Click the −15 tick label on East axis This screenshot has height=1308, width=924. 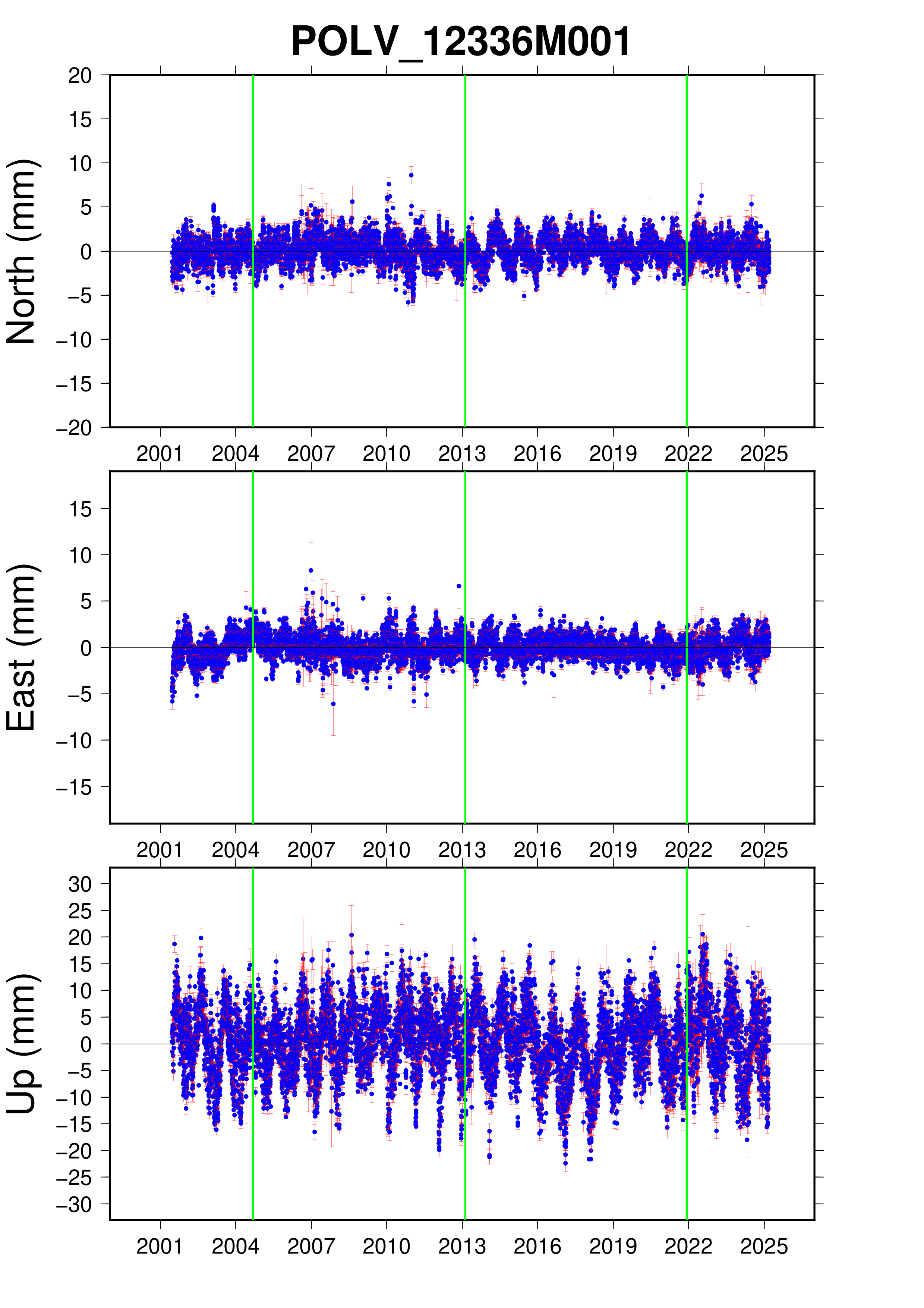[x=74, y=788]
